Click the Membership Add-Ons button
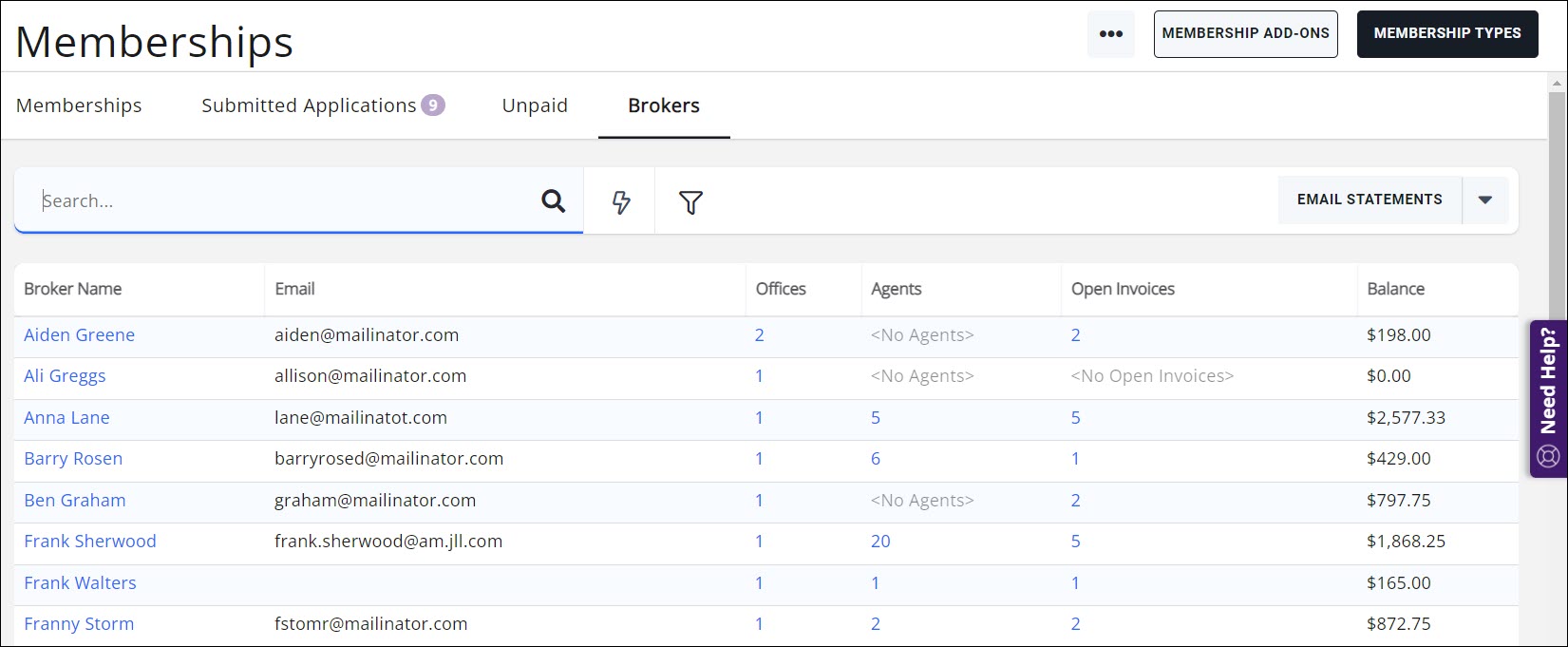 coord(1245,33)
